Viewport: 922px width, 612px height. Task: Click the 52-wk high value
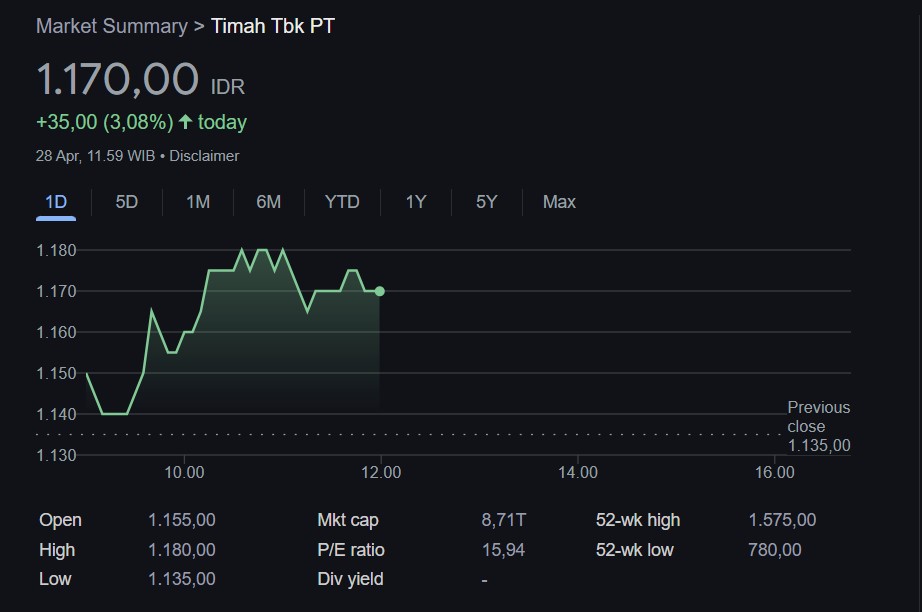782,520
